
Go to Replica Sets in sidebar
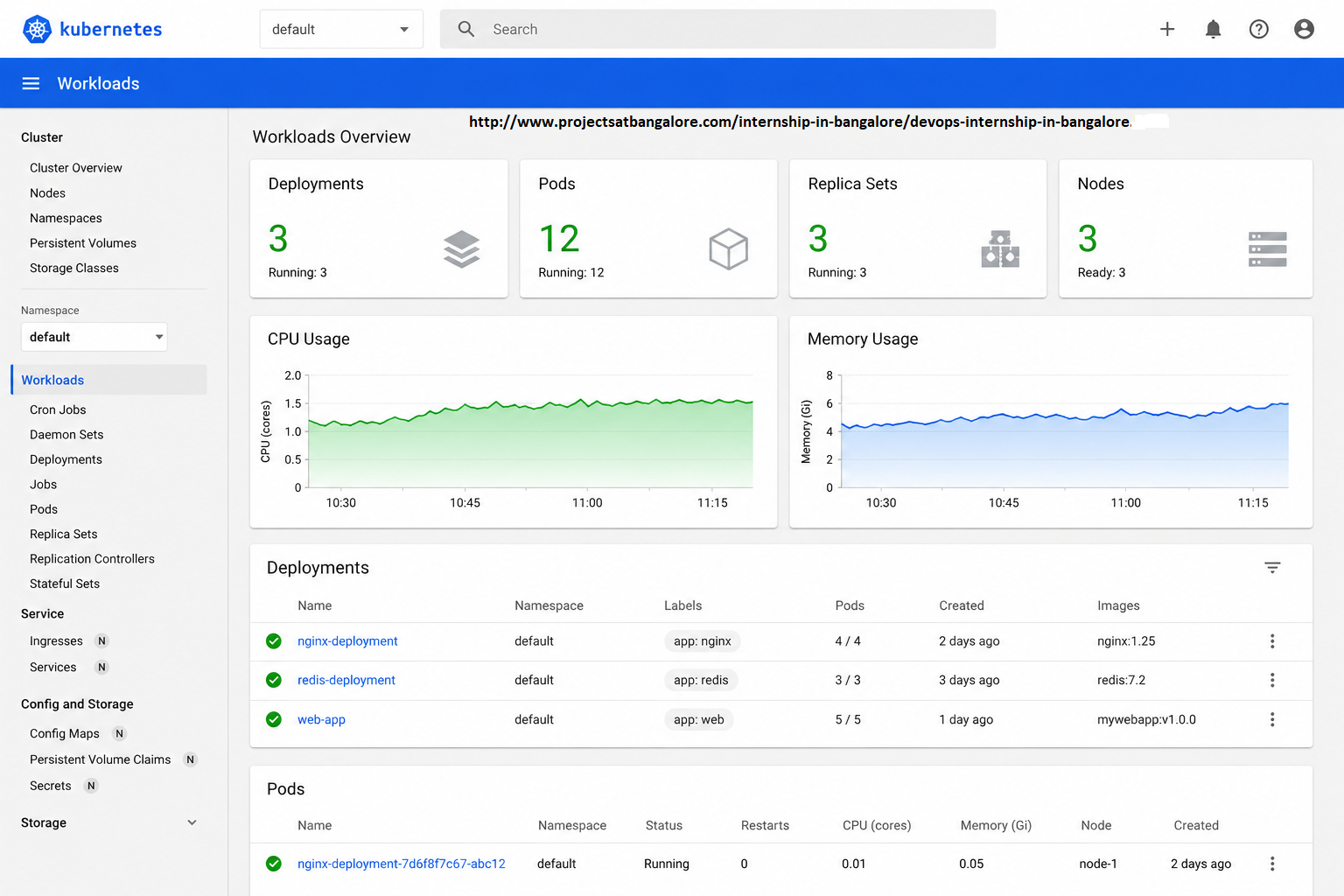pyautogui.click(x=63, y=534)
